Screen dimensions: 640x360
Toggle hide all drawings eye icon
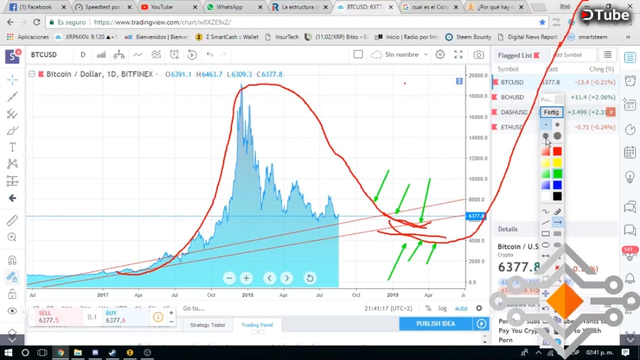(12, 311)
